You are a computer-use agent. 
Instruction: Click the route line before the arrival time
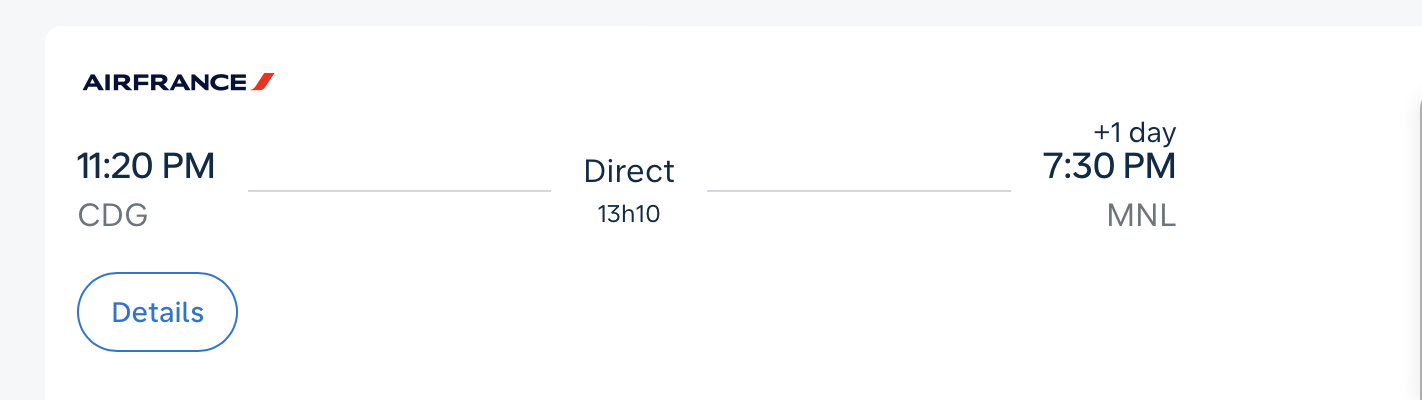[x=858, y=190]
